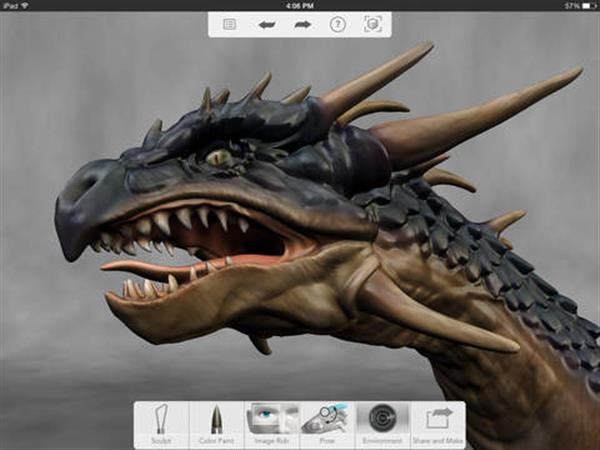Select the Pose tool
The image size is (600, 450).
[x=327, y=425]
